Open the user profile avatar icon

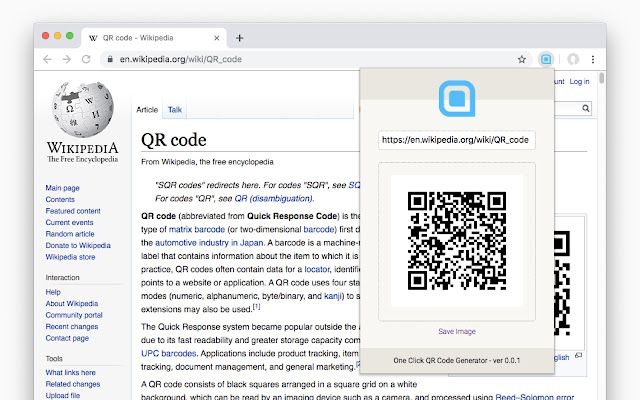tap(573, 59)
